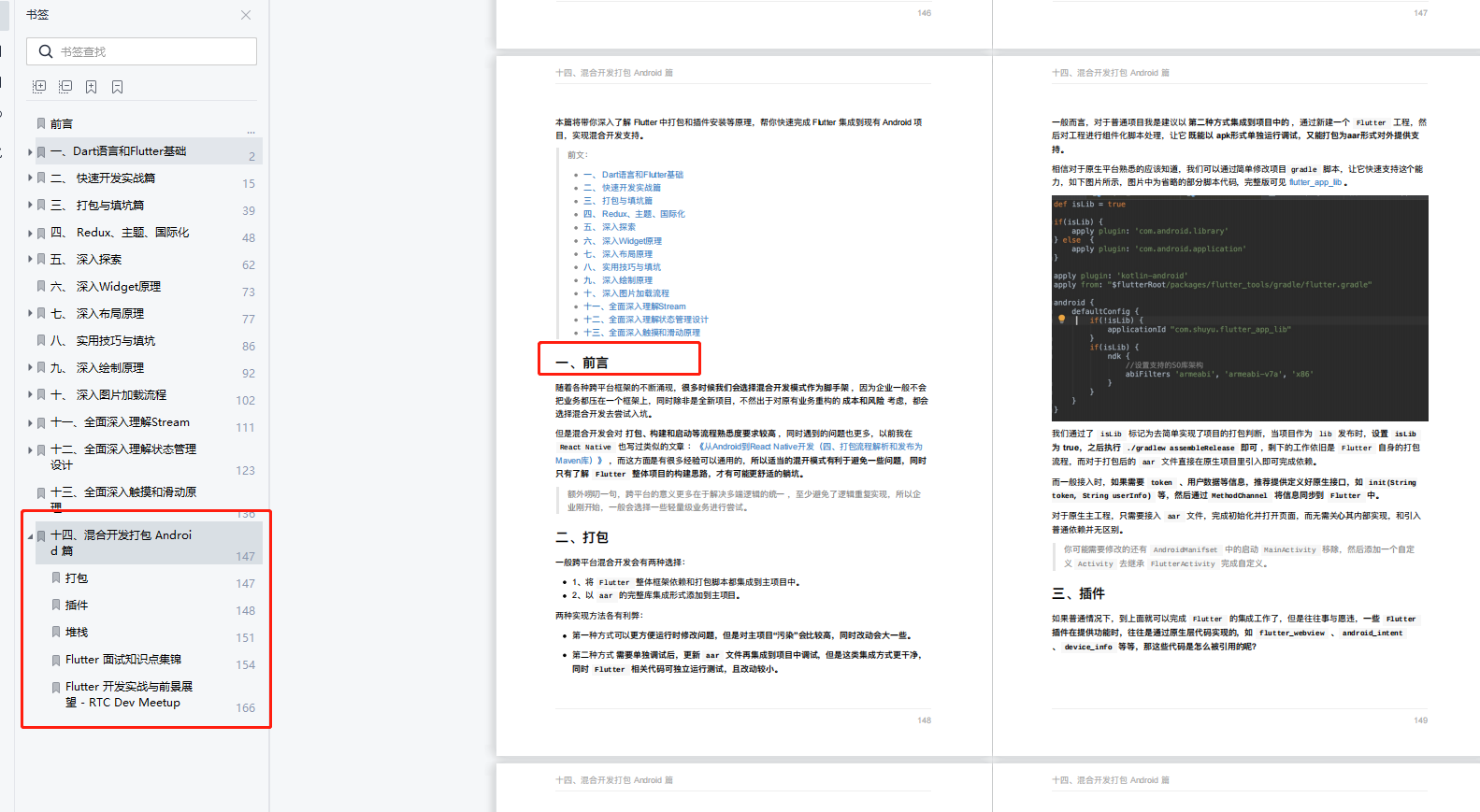Click heading 二、打包 on page 148
The width and height of the screenshot is (1480, 812).
coord(582,537)
